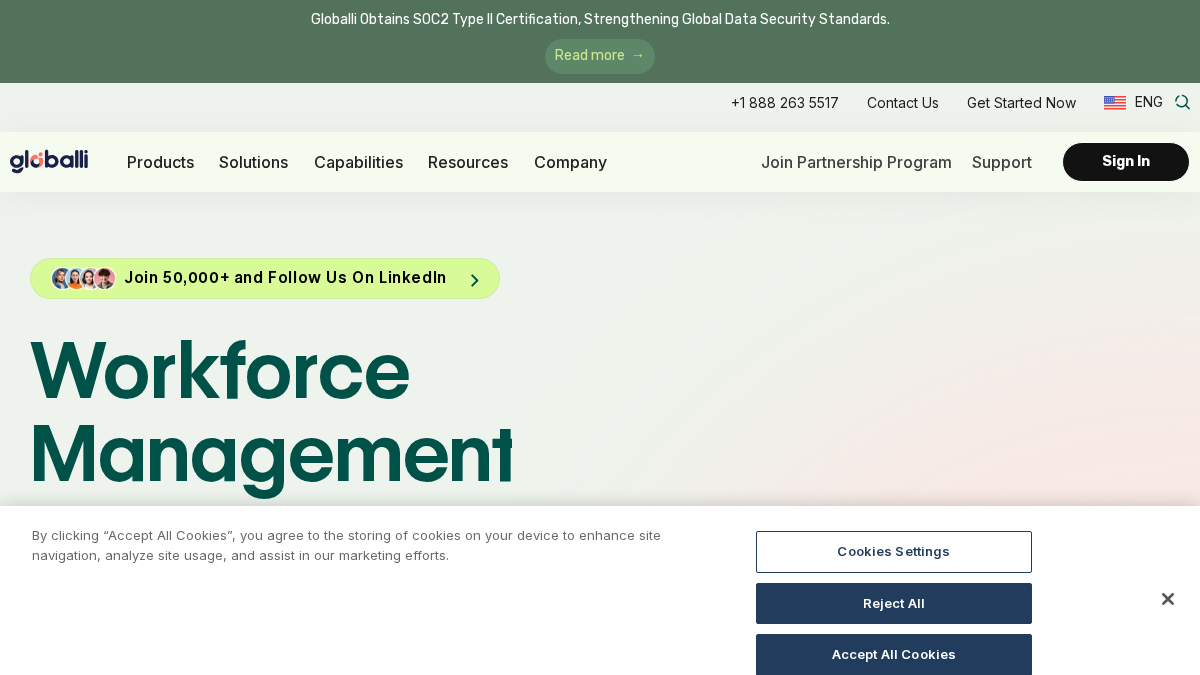Reject All cookies
1200x675 pixels.
pyautogui.click(x=894, y=603)
